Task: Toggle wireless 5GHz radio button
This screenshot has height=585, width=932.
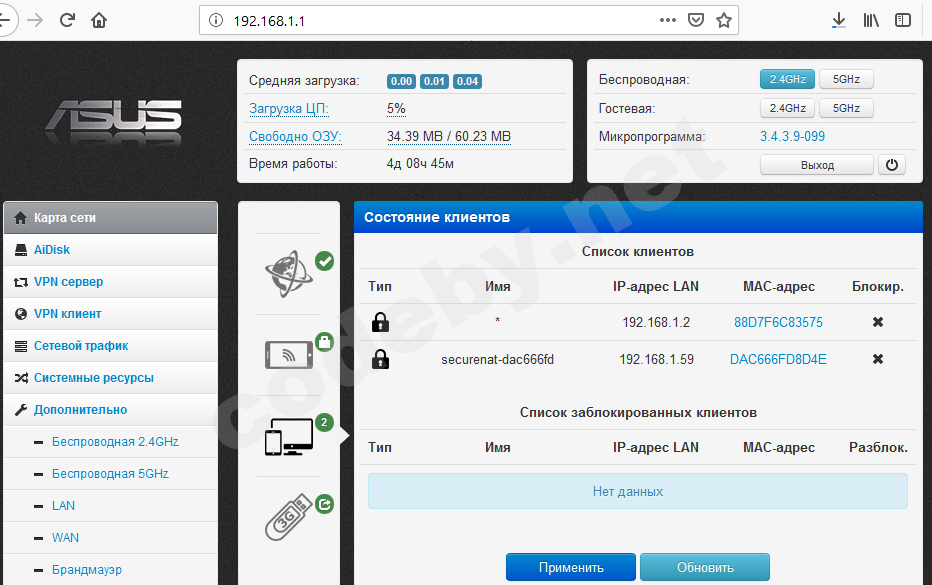Action: pyautogui.click(x=846, y=79)
